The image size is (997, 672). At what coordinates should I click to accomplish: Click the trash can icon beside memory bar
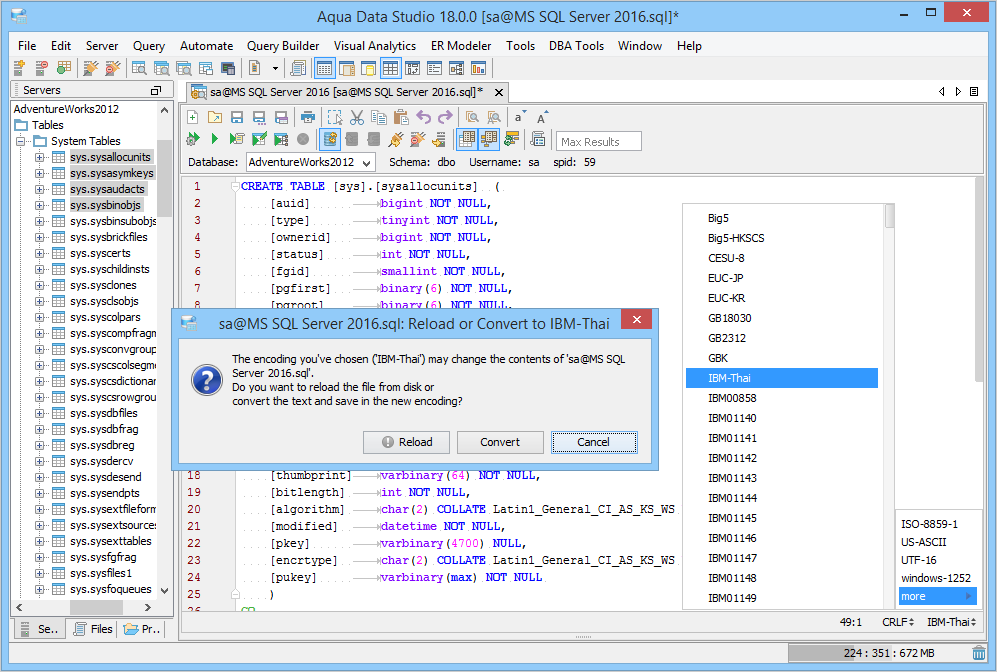[x=978, y=653]
